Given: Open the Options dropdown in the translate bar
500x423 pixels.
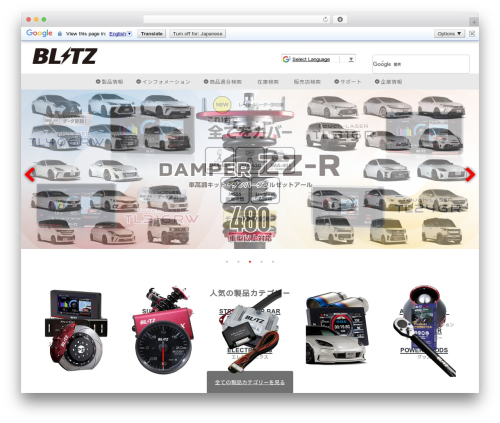Looking at the screenshot, I should click(x=449, y=34).
